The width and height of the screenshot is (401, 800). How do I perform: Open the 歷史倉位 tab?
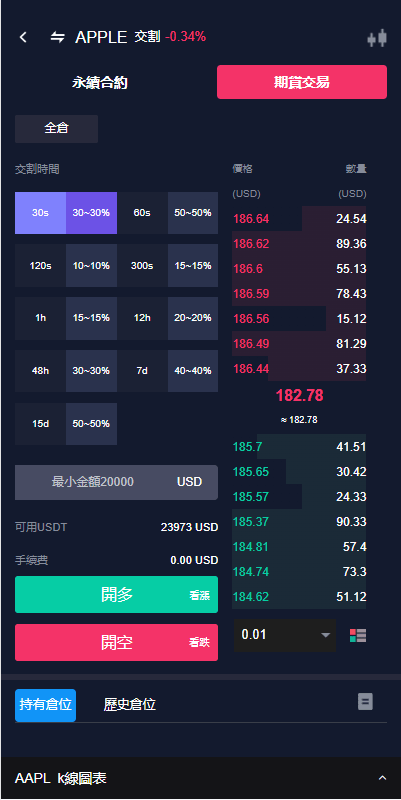coord(130,705)
